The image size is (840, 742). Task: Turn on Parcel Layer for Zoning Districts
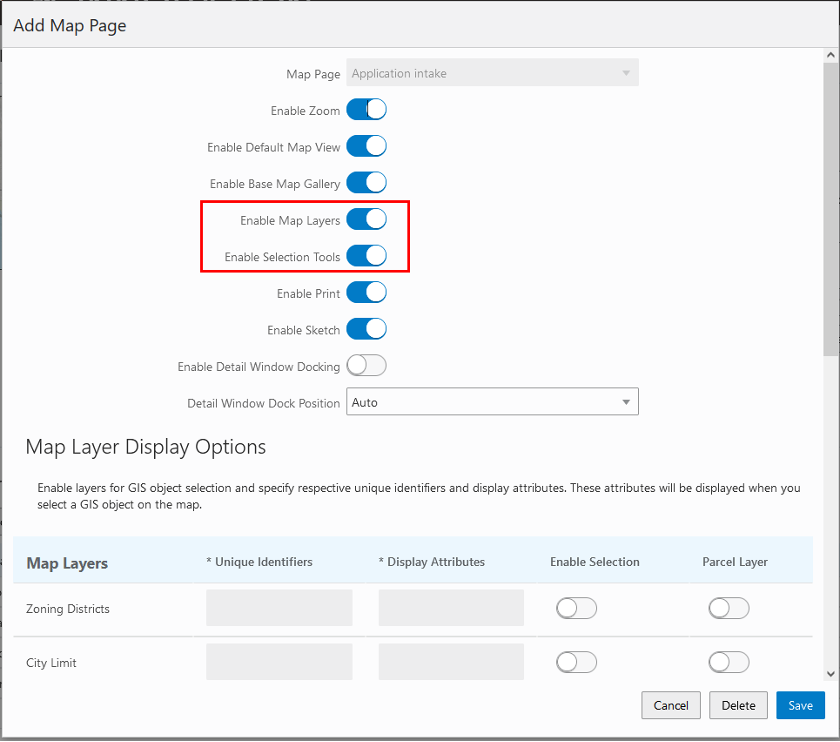729,608
